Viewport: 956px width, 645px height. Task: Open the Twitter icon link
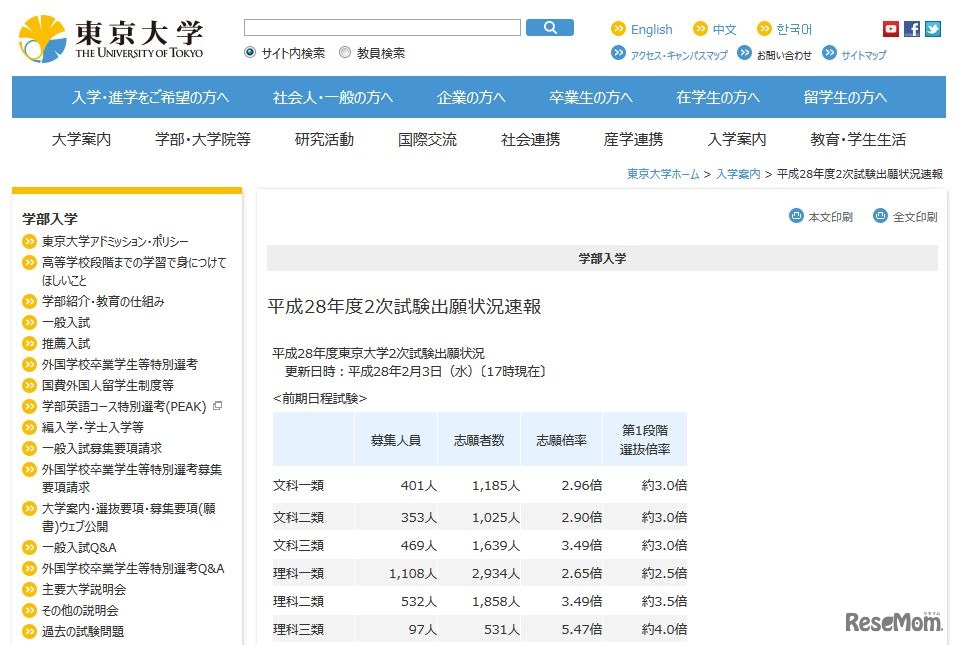932,29
